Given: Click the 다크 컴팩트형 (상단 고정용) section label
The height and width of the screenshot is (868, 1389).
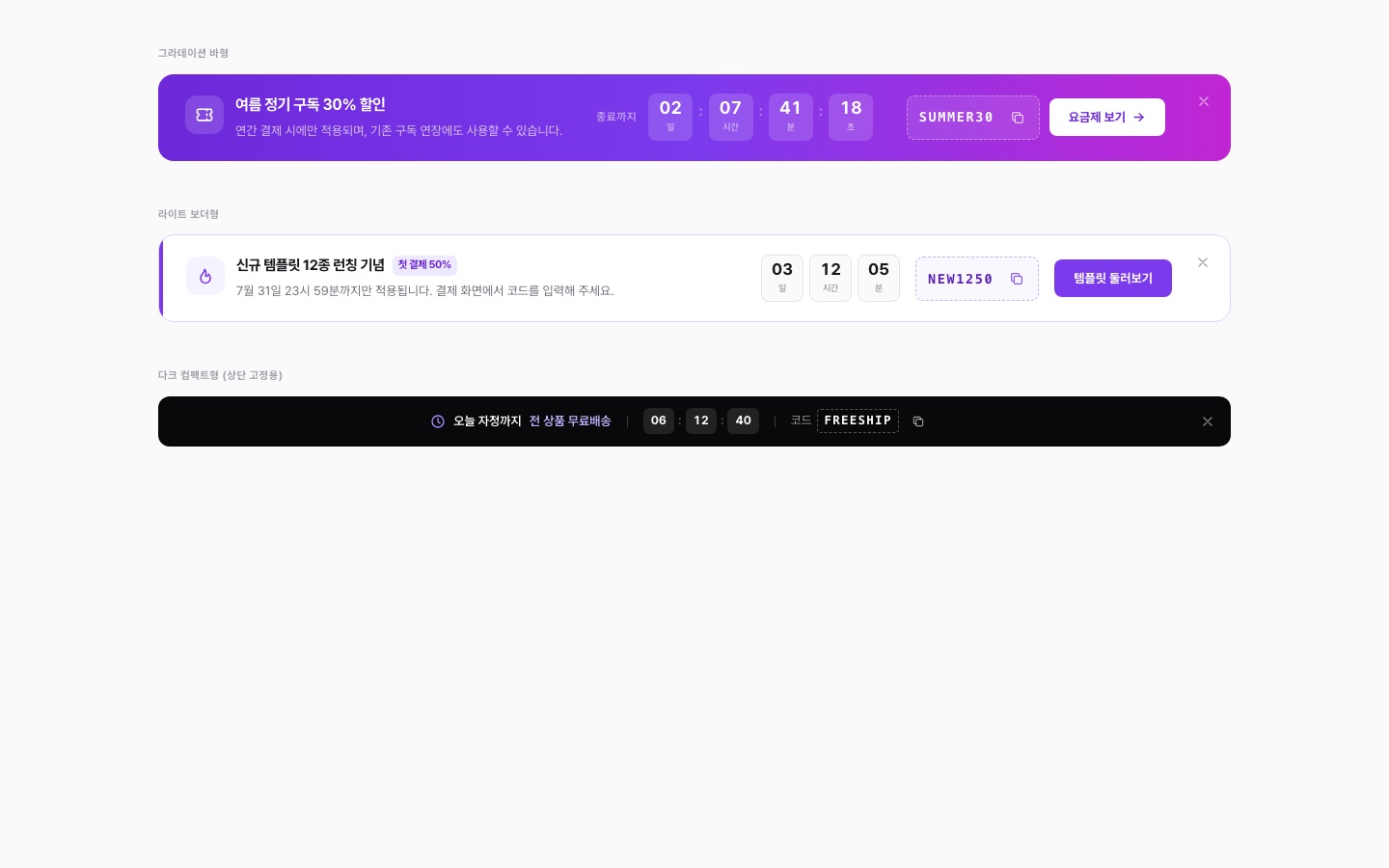Looking at the screenshot, I should coord(220,375).
